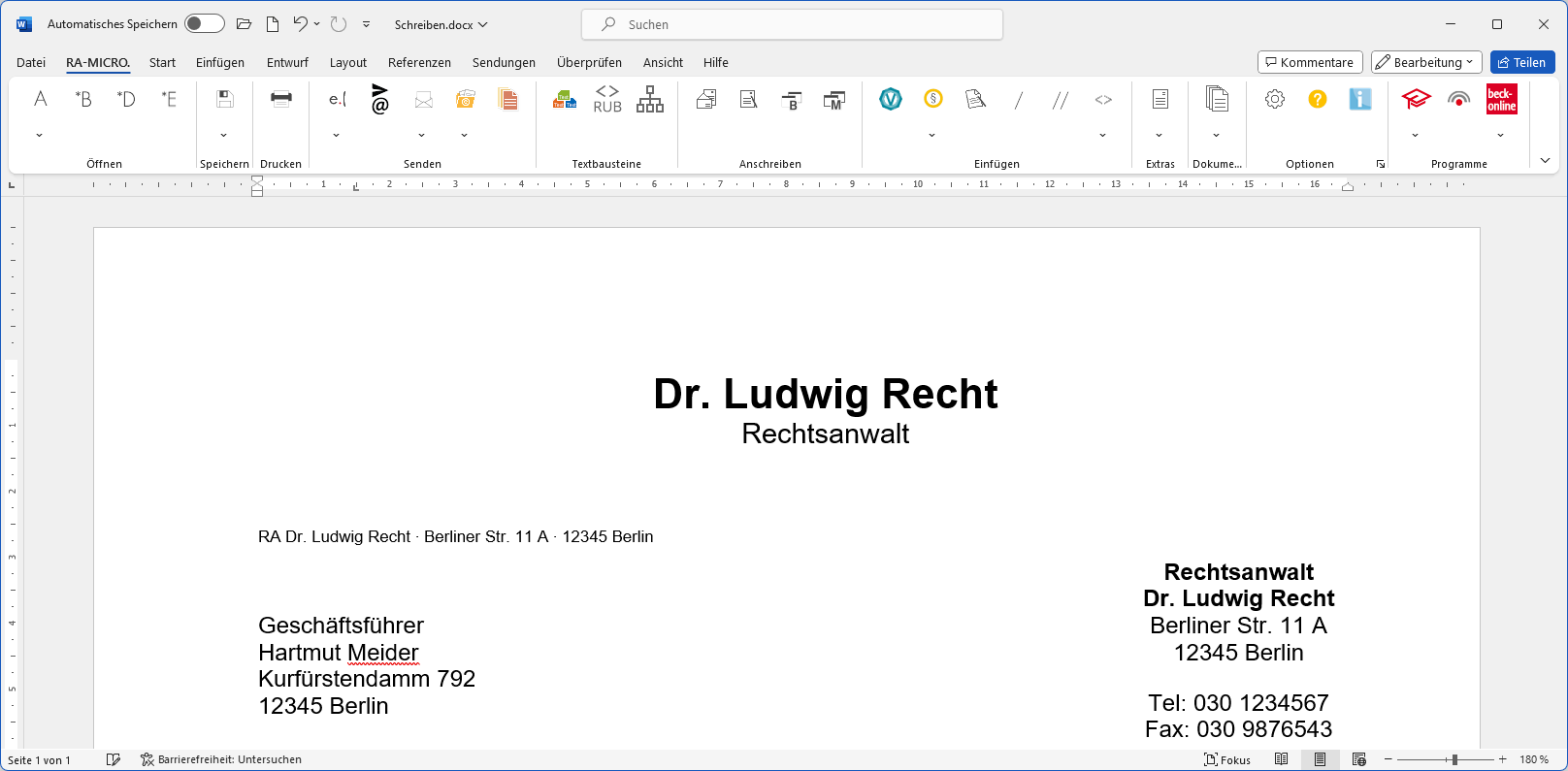
Task: Expand the Dokumente dropdown arrow
Action: pyautogui.click(x=1217, y=135)
